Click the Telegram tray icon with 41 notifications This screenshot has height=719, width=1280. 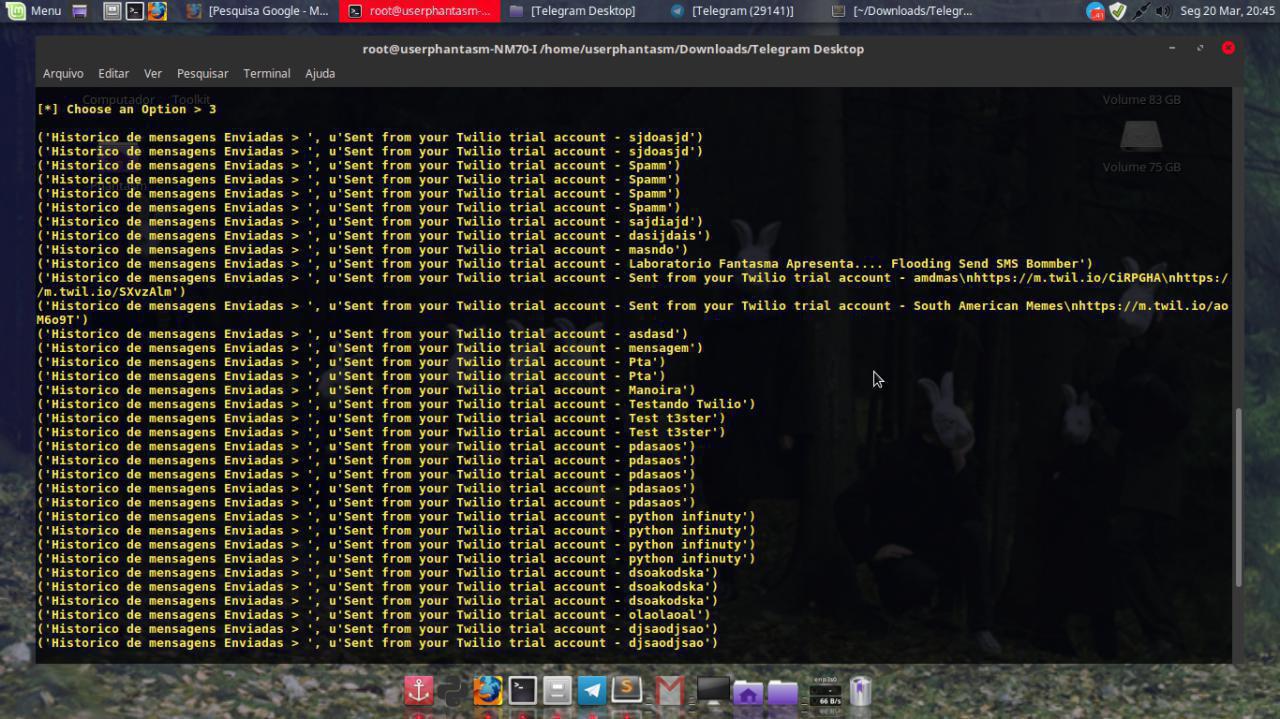pos(1093,11)
